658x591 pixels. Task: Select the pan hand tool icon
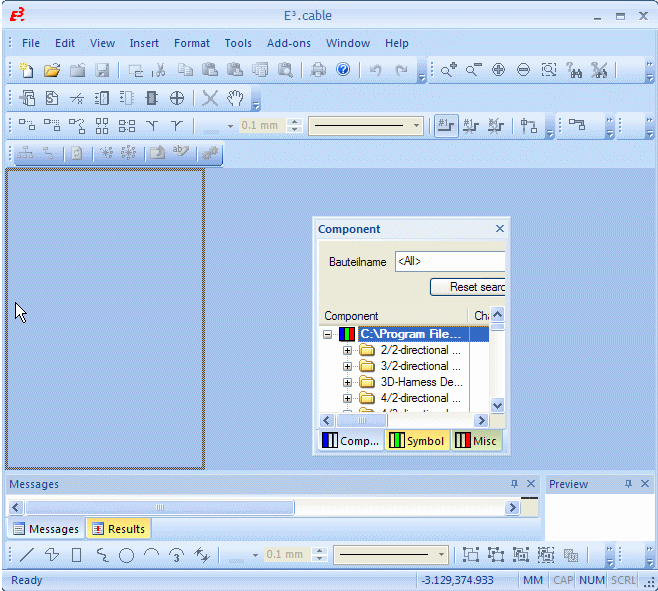click(x=235, y=98)
